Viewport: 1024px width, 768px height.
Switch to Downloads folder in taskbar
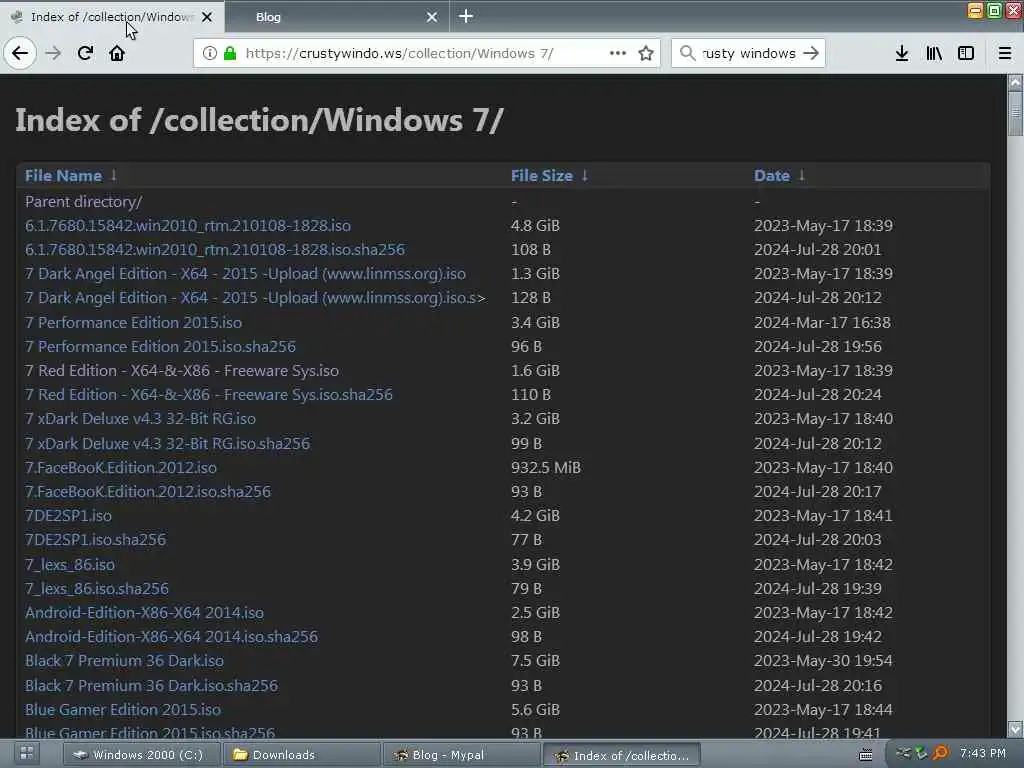click(301, 755)
